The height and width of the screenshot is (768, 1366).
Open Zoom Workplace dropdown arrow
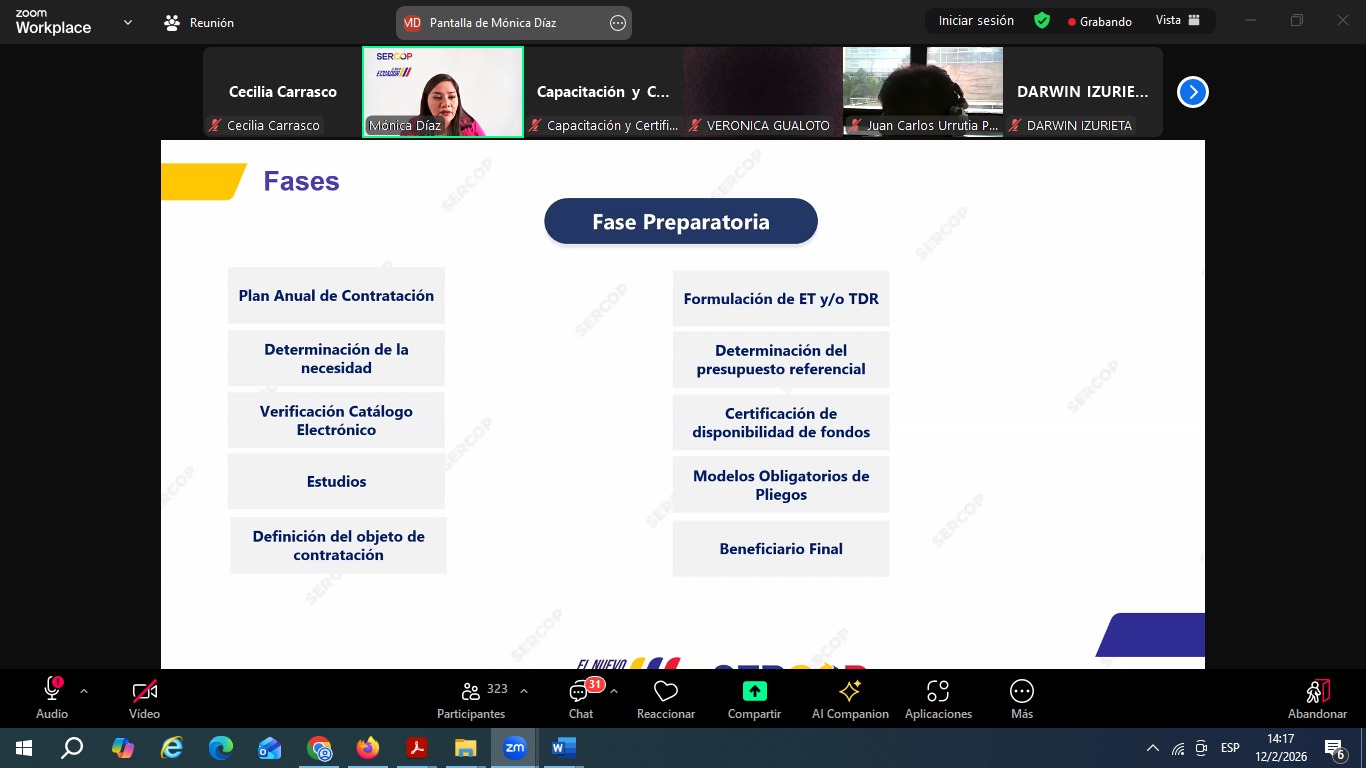point(127,22)
